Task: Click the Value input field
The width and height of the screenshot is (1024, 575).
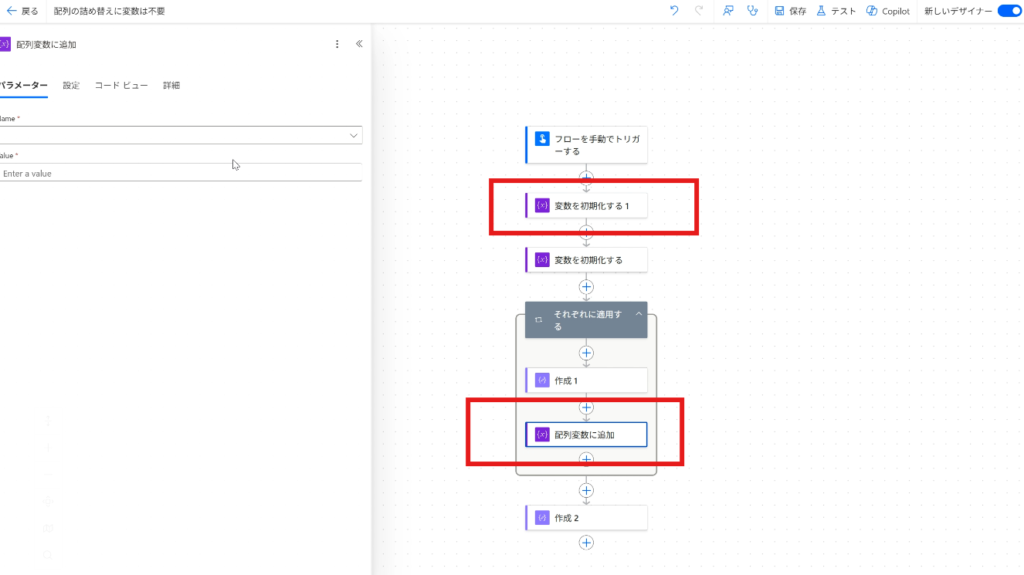Action: click(x=180, y=173)
